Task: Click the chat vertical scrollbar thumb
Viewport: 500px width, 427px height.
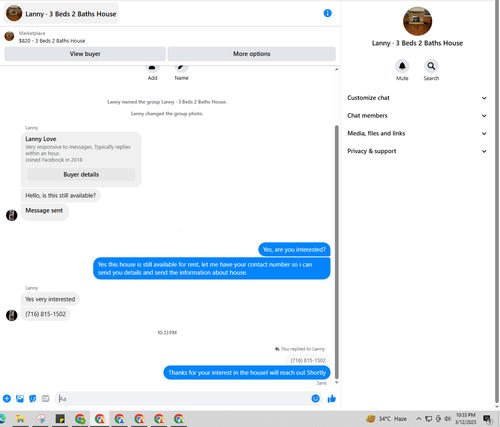Action: pyautogui.click(x=337, y=252)
